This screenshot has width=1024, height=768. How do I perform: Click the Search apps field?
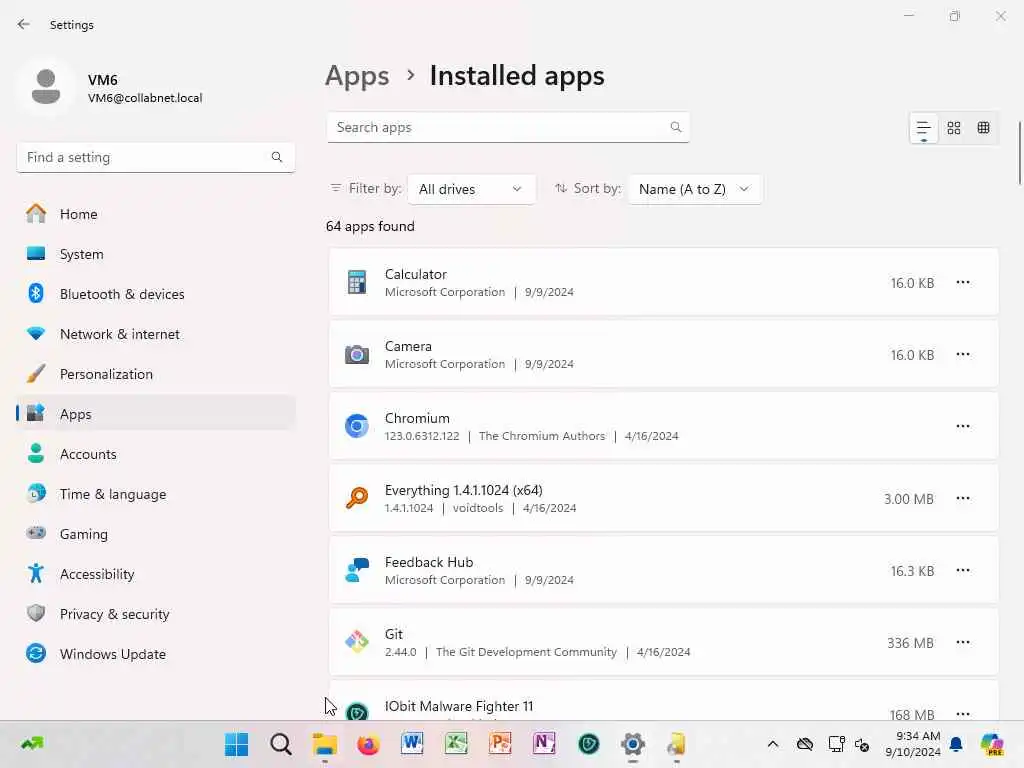(x=508, y=127)
